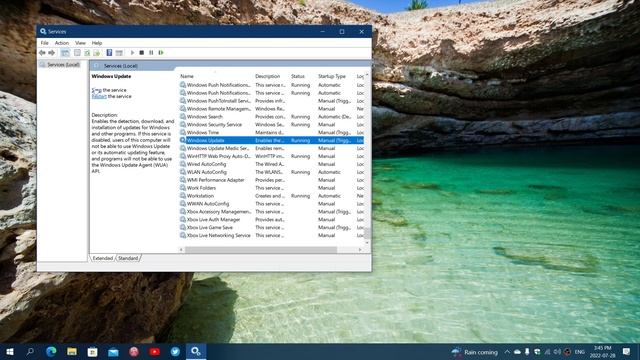
Task: Click the gear icon of Windows Time row
Action: pos(182,133)
